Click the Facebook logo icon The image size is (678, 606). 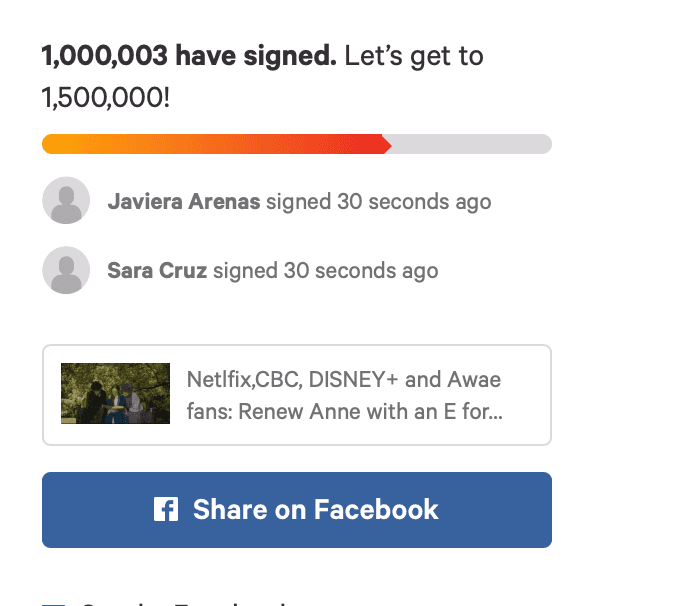pyautogui.click(x=165, y=510)
